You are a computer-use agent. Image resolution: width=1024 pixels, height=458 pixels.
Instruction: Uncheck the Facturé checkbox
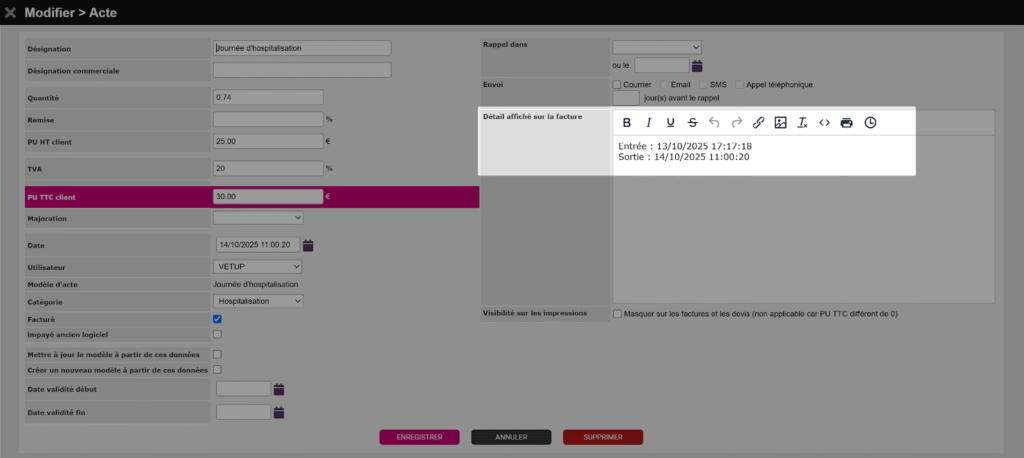pos(217,319)
